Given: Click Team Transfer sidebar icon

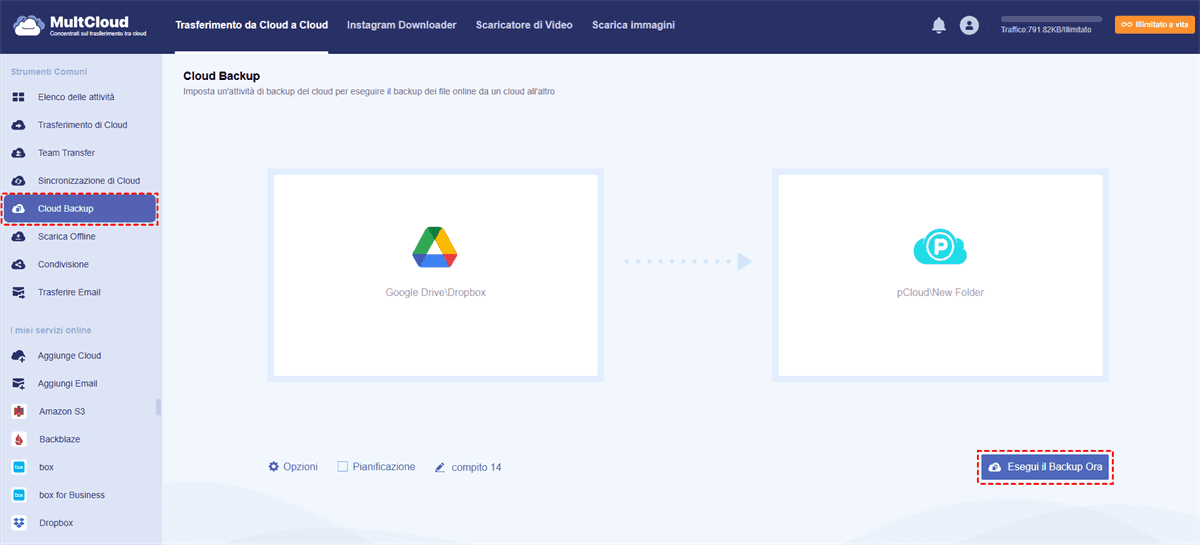Looking at the screenshot, I should 18,153.
